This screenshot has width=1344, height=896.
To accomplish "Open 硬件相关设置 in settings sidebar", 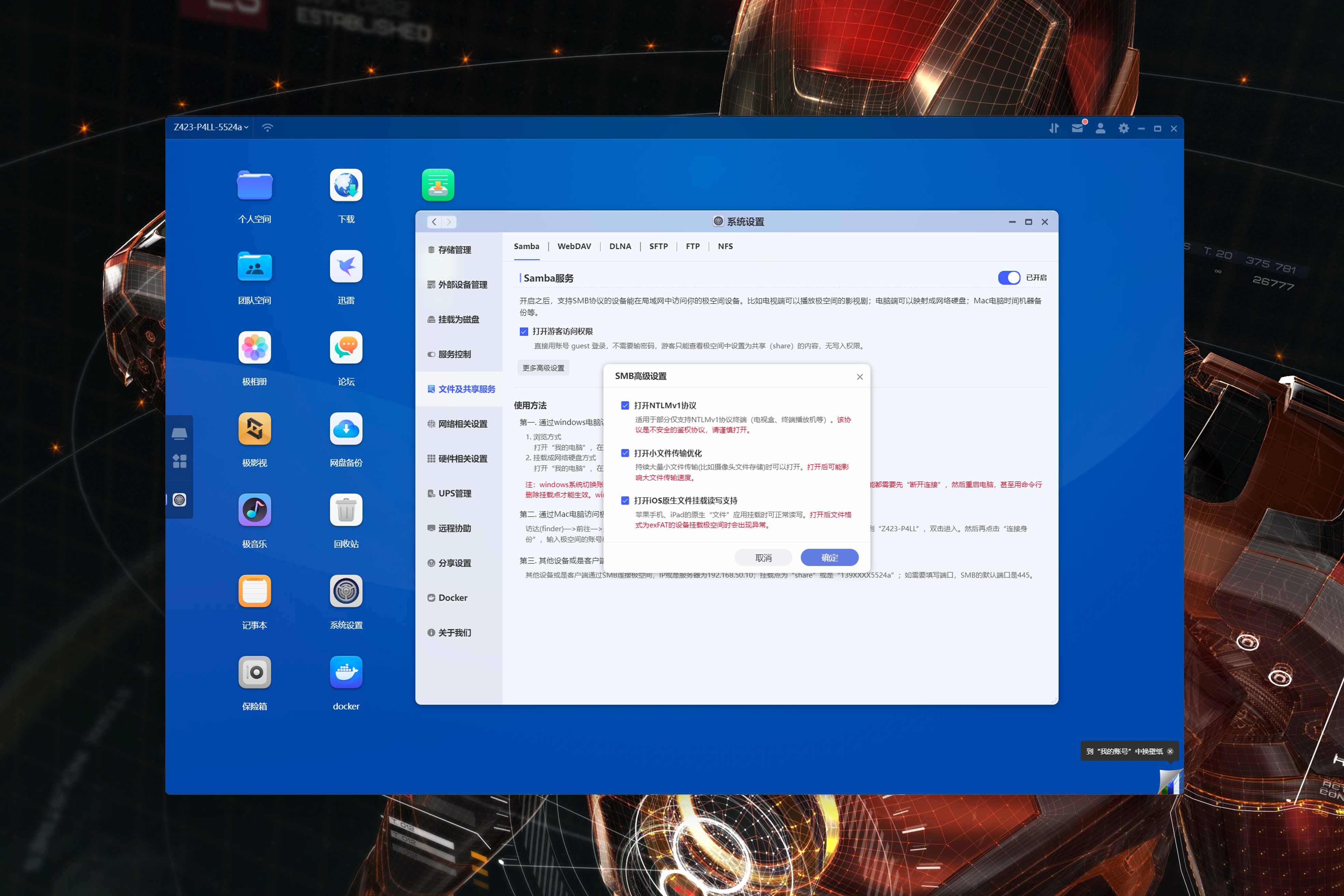I will point(459,459).
